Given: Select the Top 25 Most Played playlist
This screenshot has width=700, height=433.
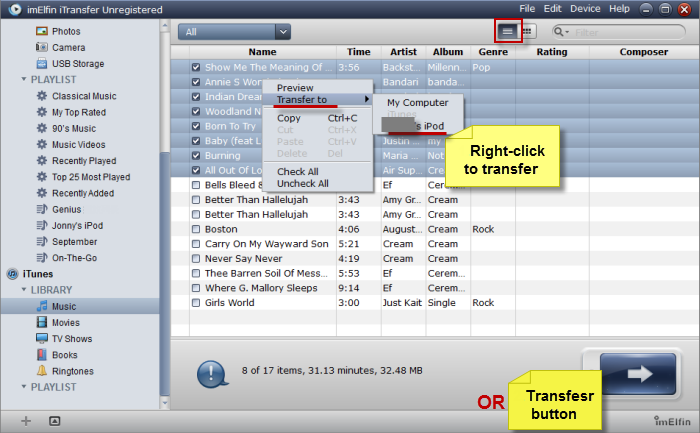Looking at the screenshot, I should point(91,177).
